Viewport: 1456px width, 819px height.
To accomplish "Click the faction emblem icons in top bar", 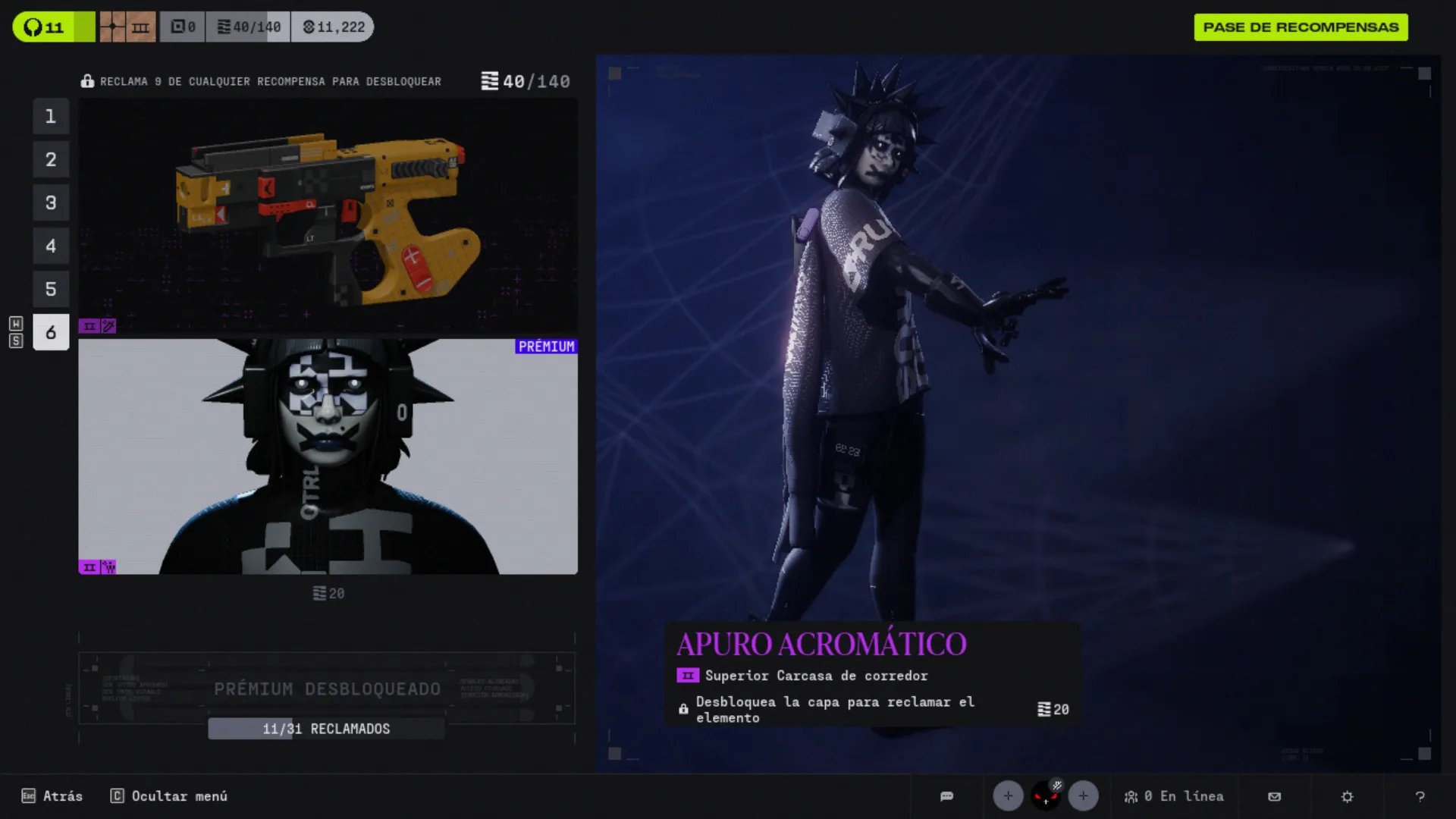I will (127, 27).
